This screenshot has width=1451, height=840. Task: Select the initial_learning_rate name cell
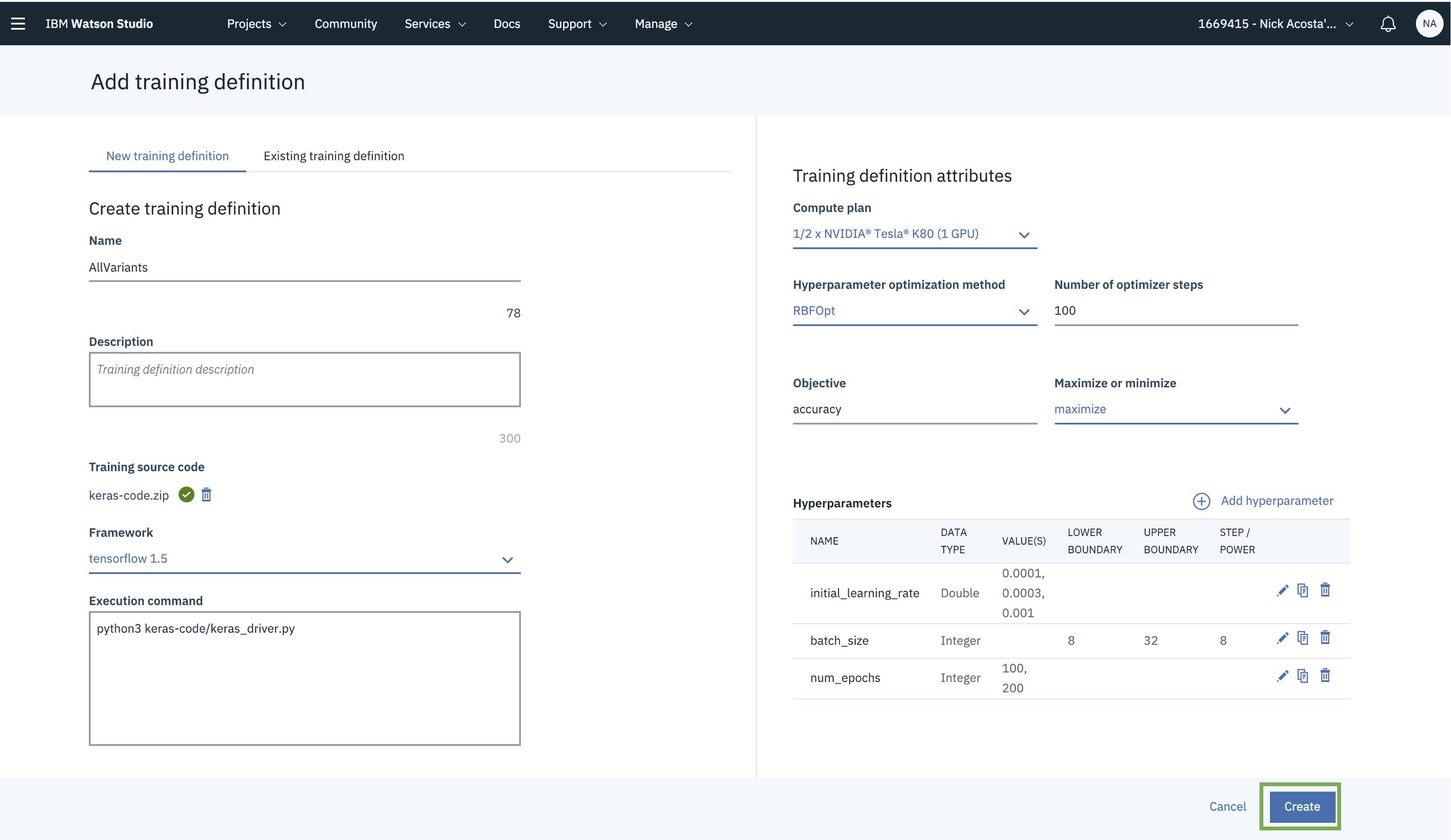click(x=864, y=593)
